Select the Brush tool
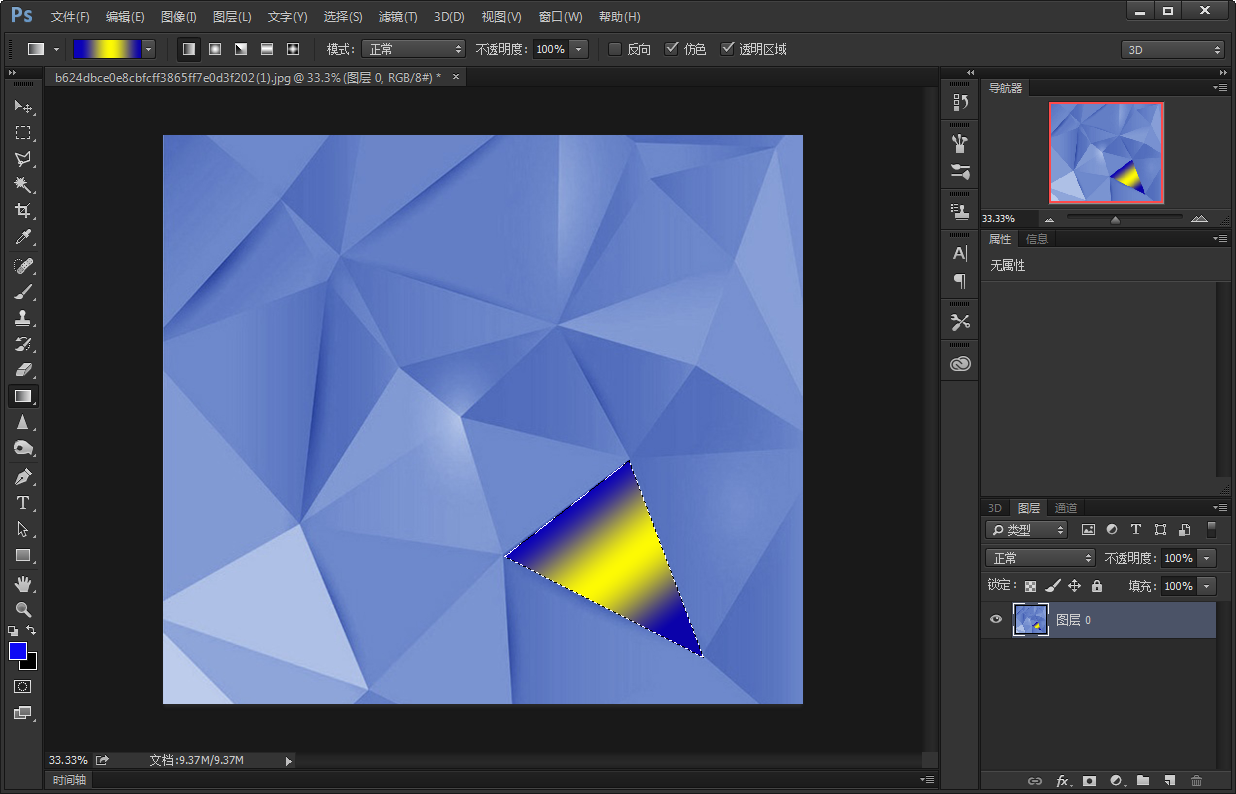 pyautogui.click(x=23, y=292)
